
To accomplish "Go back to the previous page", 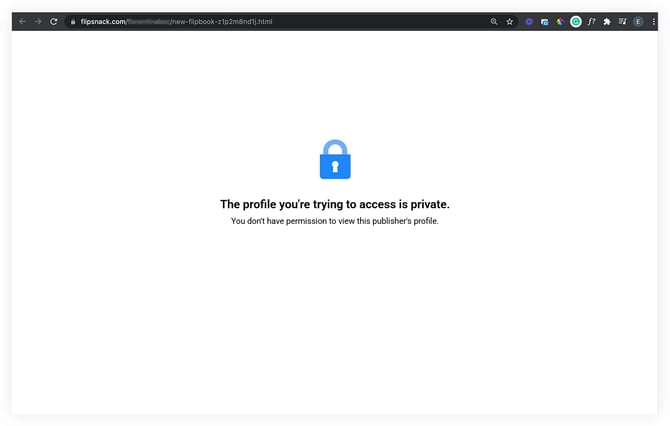I will pyautogui.click(x=22, y=21).
